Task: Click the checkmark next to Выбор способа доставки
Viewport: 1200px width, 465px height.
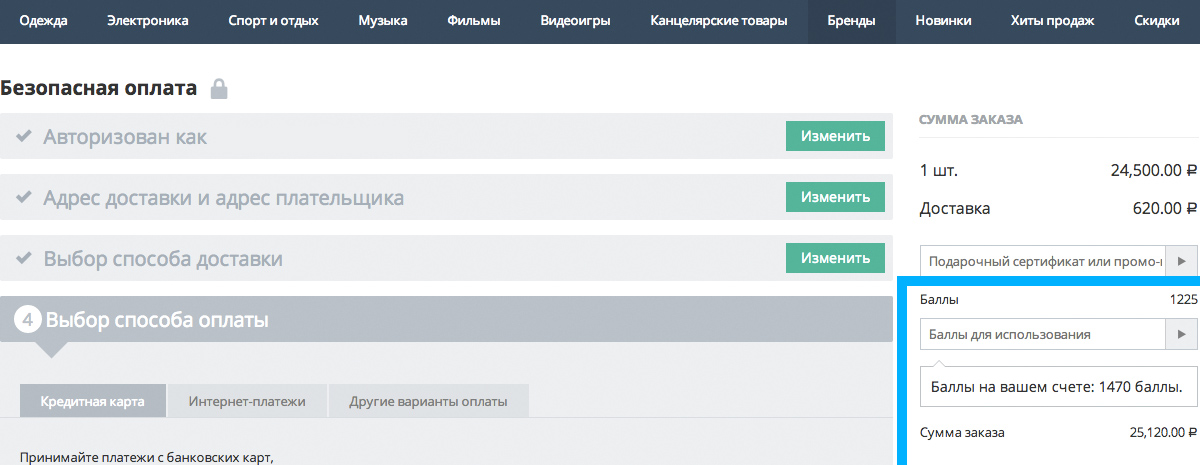Action: (x=23, y=259)
